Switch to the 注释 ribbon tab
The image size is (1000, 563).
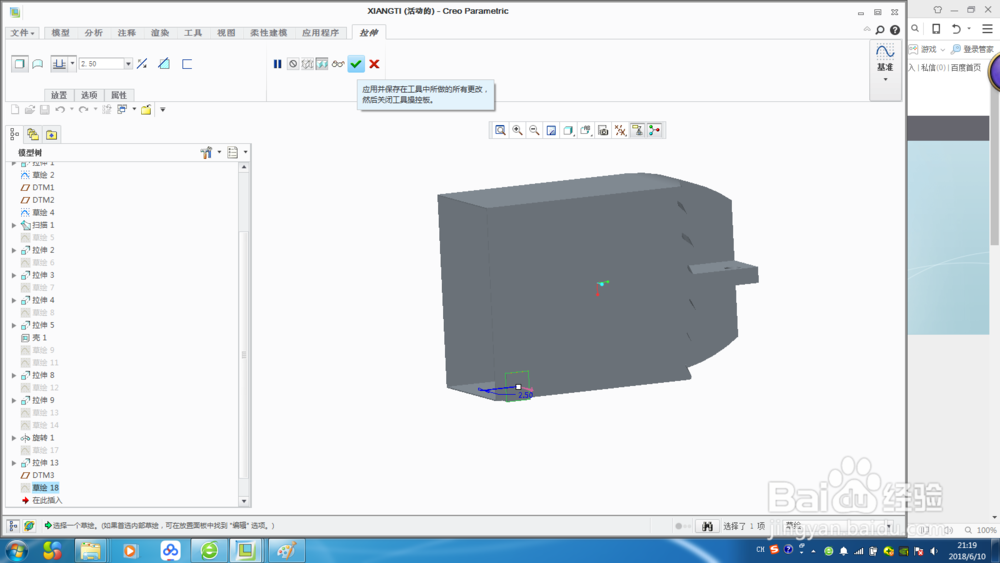pos(127,33)
